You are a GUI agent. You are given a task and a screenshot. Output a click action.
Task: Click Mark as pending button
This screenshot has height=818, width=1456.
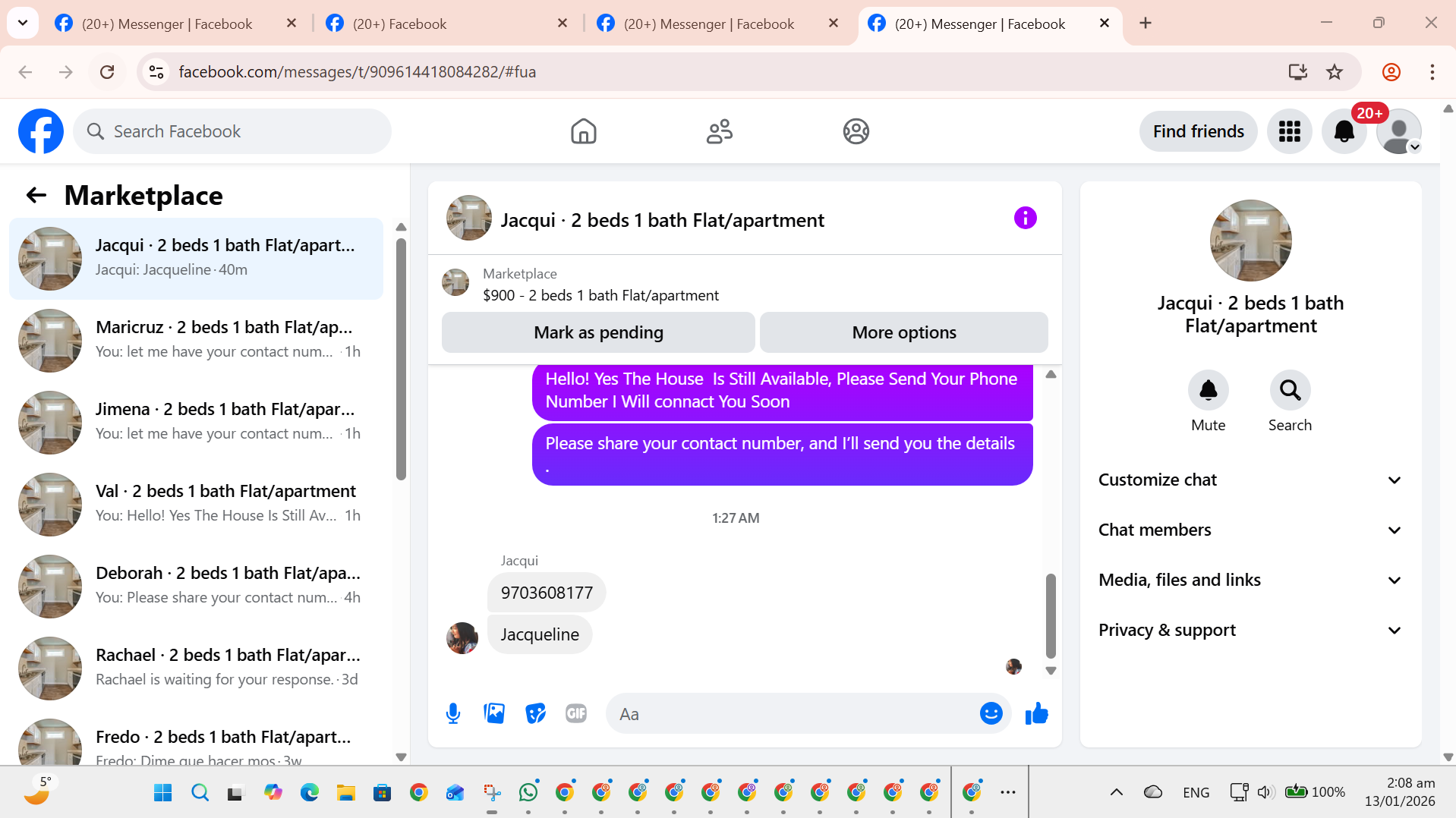click(598, 332)
